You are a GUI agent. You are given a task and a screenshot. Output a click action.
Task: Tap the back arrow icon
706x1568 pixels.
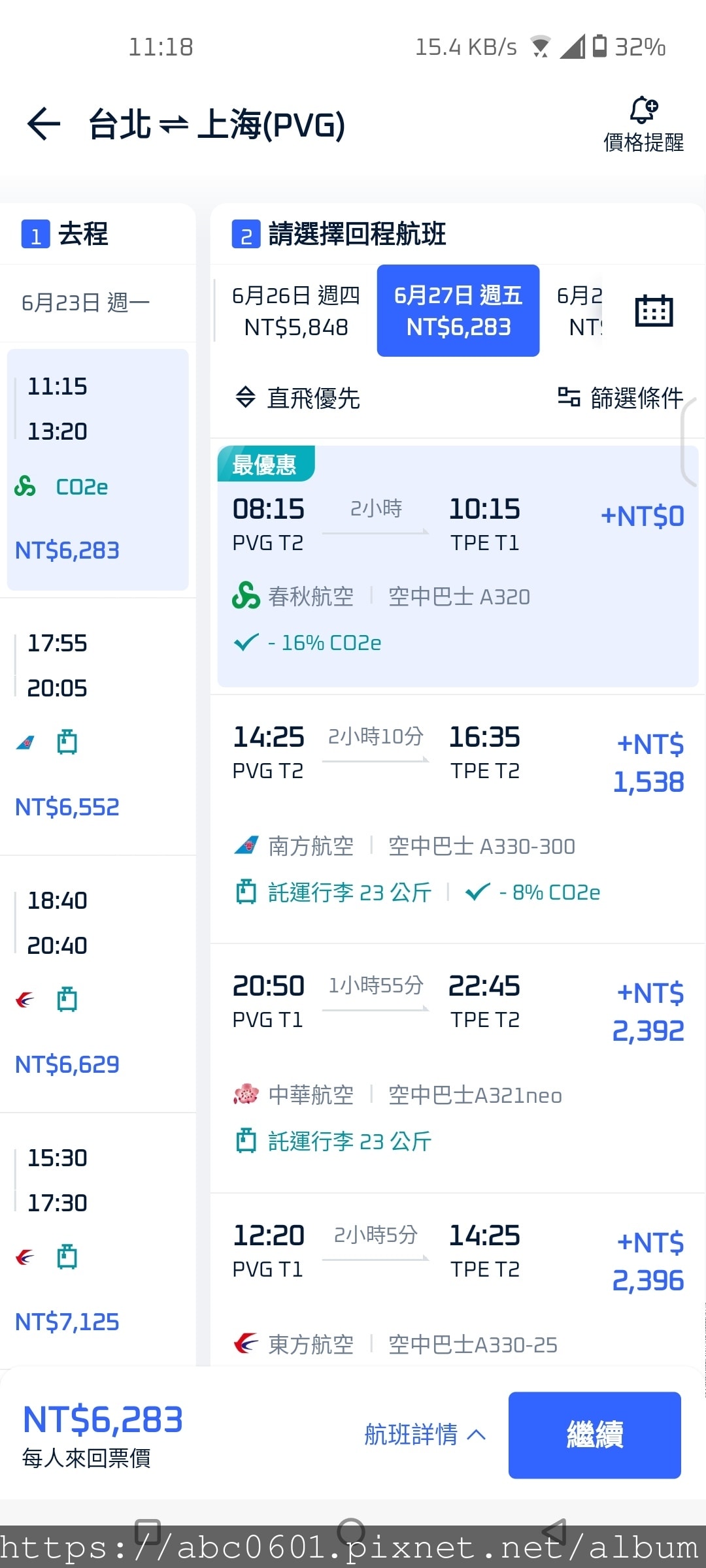click(44, 124)
